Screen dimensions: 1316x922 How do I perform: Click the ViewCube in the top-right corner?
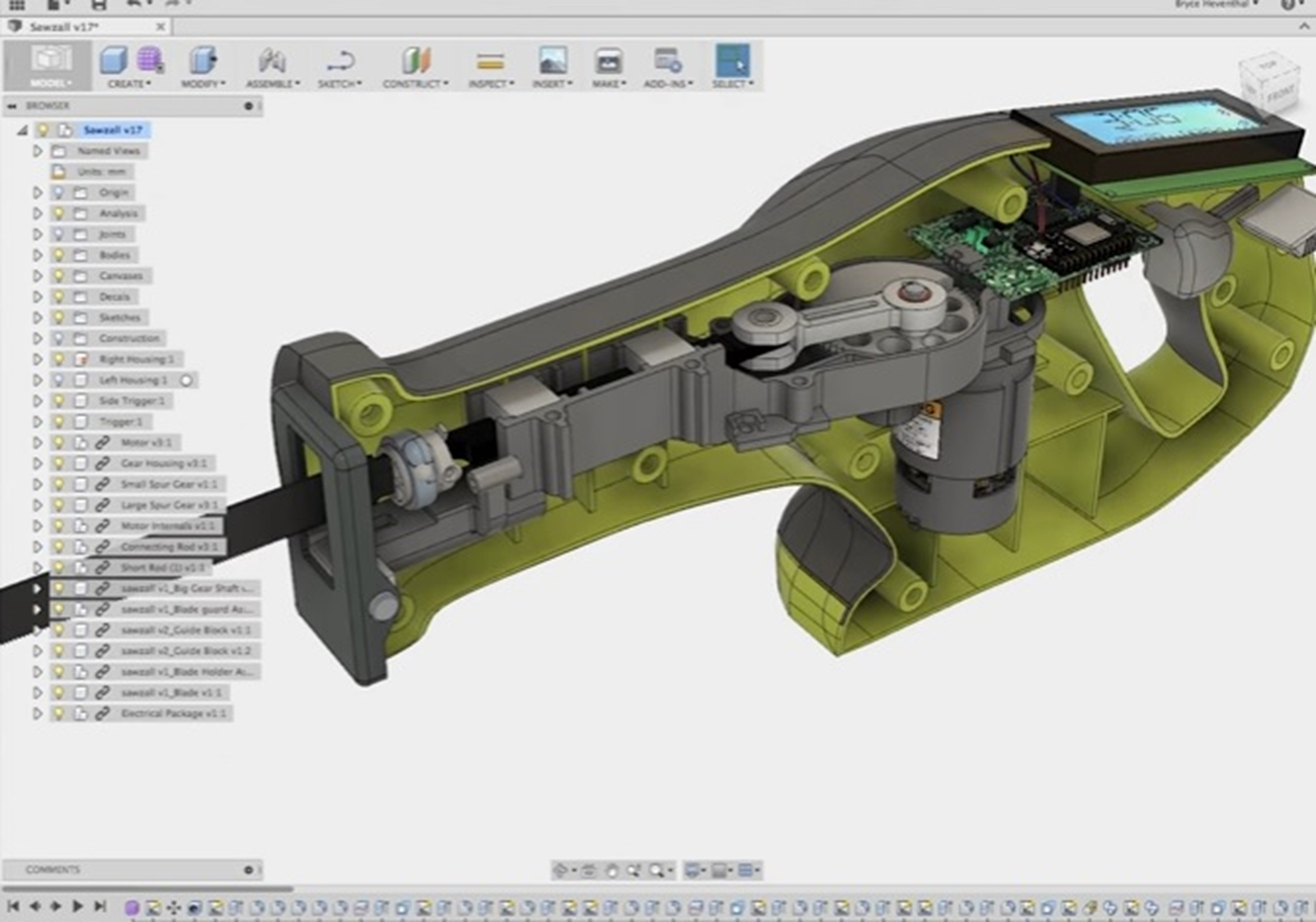(1268, 82)
